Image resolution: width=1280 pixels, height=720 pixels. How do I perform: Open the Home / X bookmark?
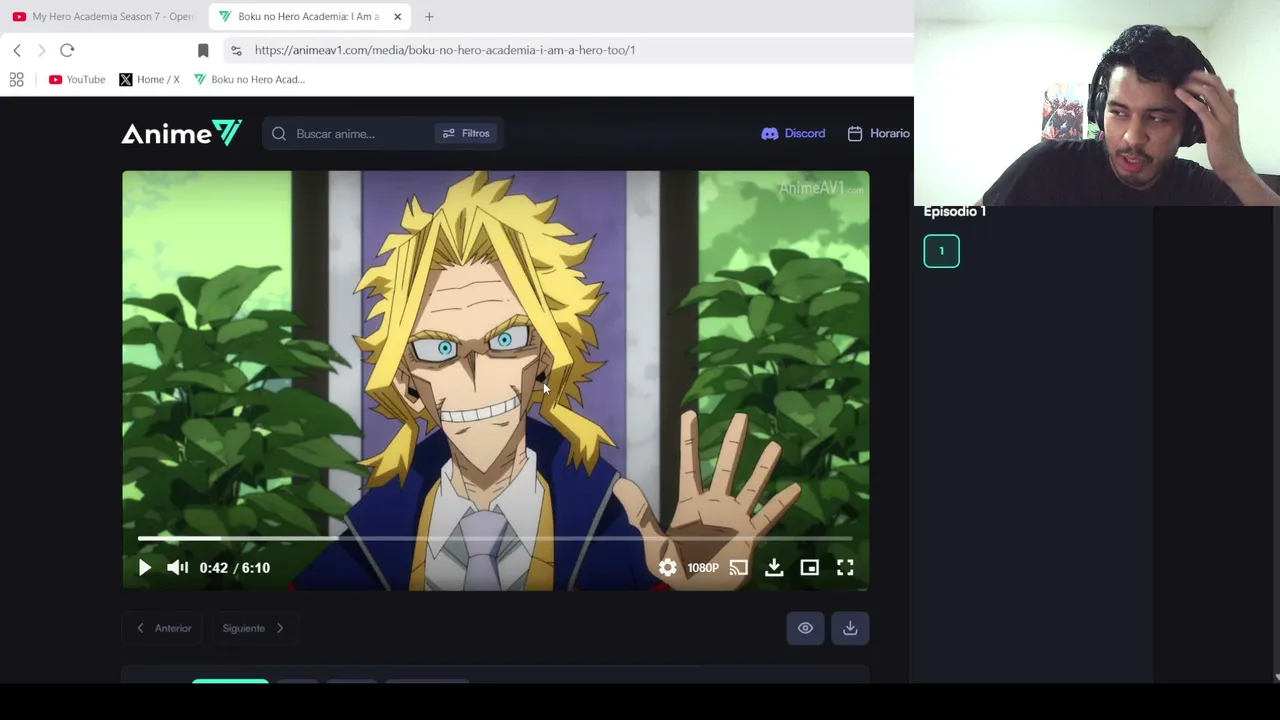coord(149,79)
